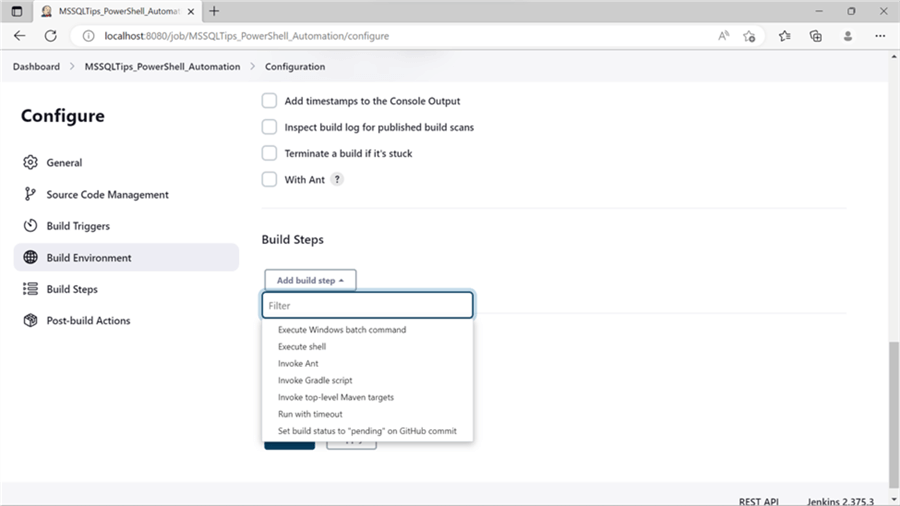Select Invoke Ant build step
Image resolution: width=900 pixels, height=506 pixels.
tap(298, 363)
